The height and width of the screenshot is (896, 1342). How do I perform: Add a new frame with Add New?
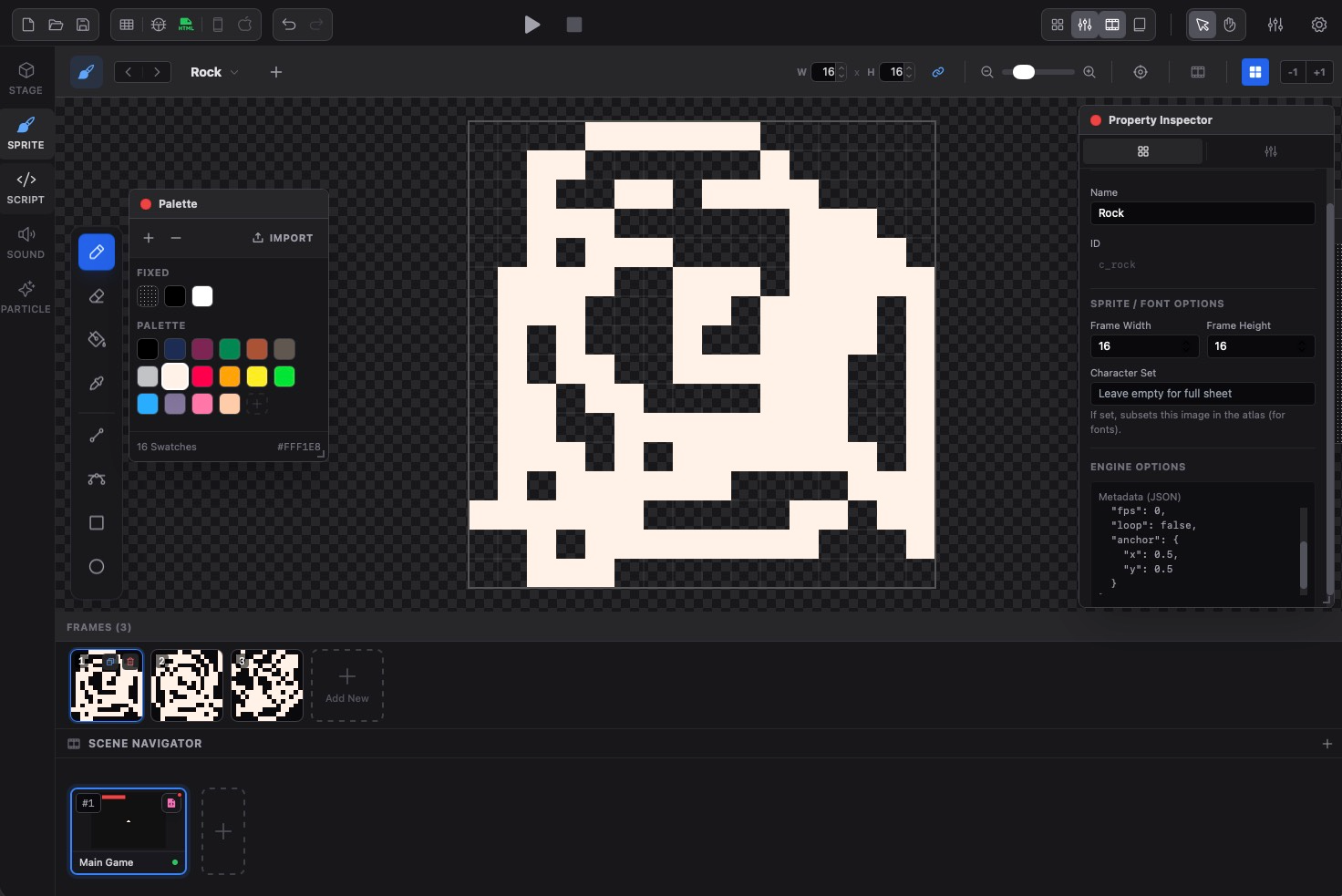coord(347,685)
